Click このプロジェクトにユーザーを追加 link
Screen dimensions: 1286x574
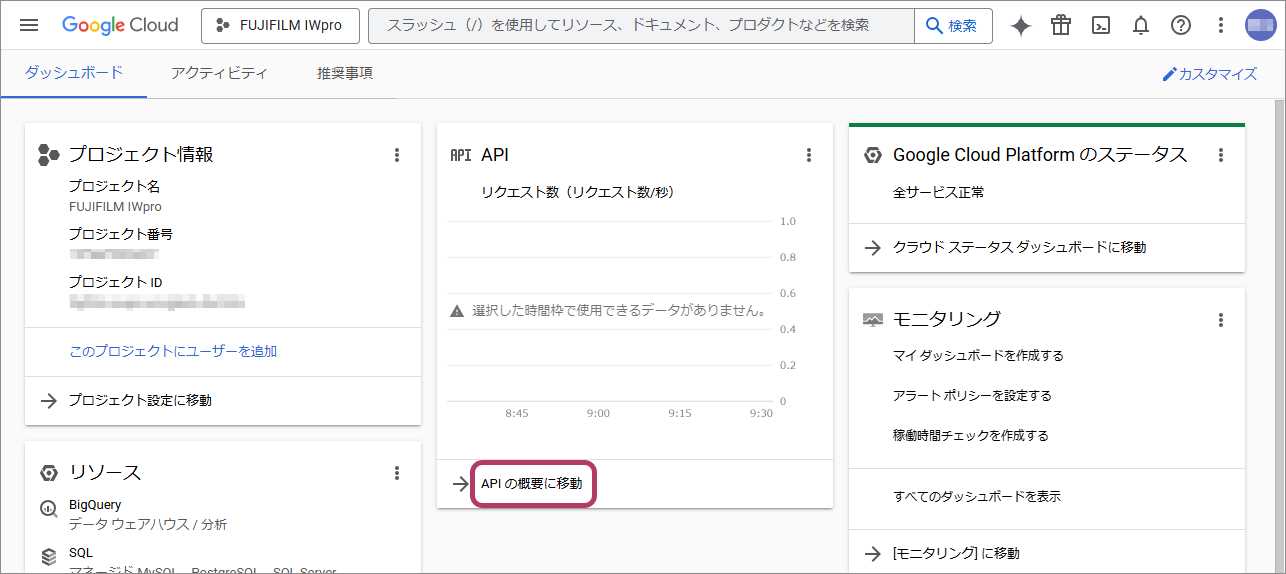point(173,351)
